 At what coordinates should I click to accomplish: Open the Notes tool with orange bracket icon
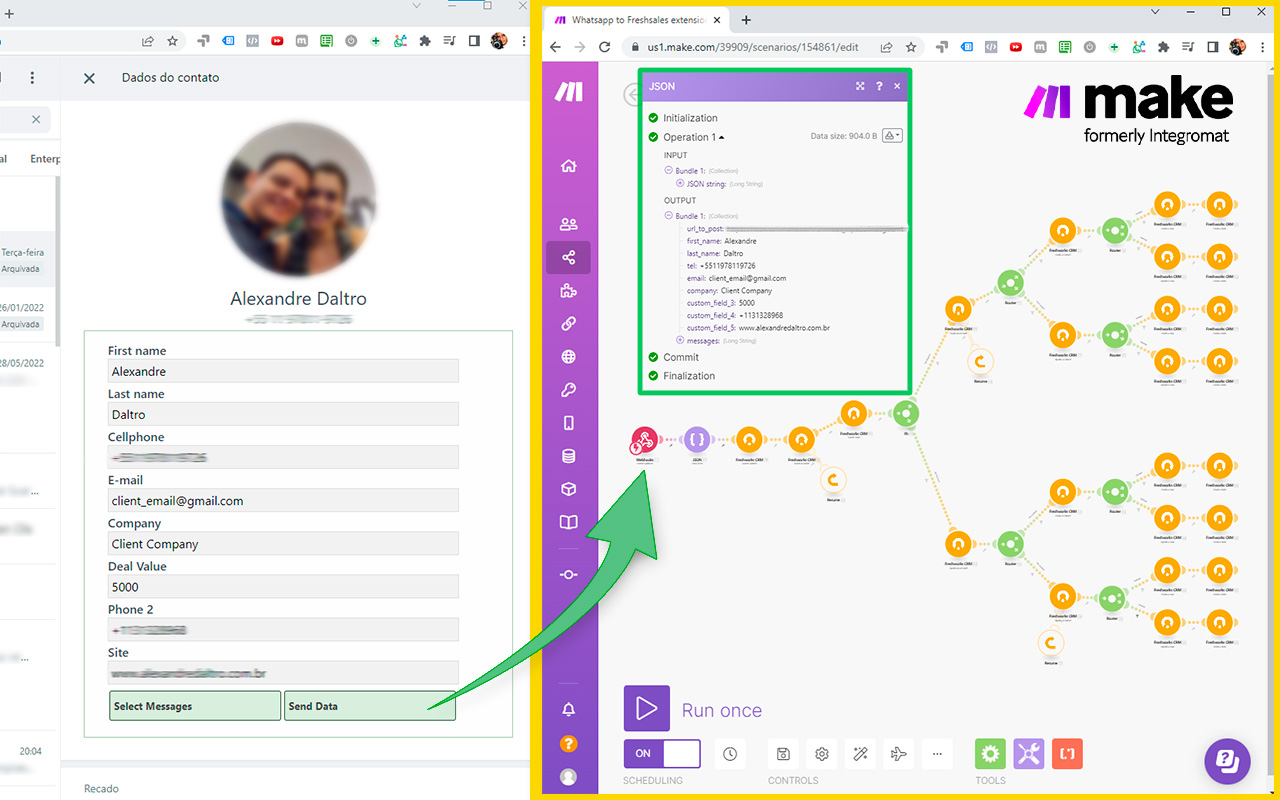point(1066,753)
